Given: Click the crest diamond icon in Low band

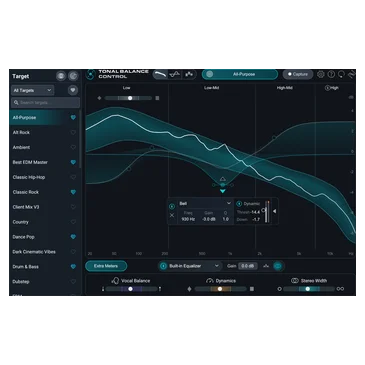Looking at the screenshot, I should tap(99, 98).
